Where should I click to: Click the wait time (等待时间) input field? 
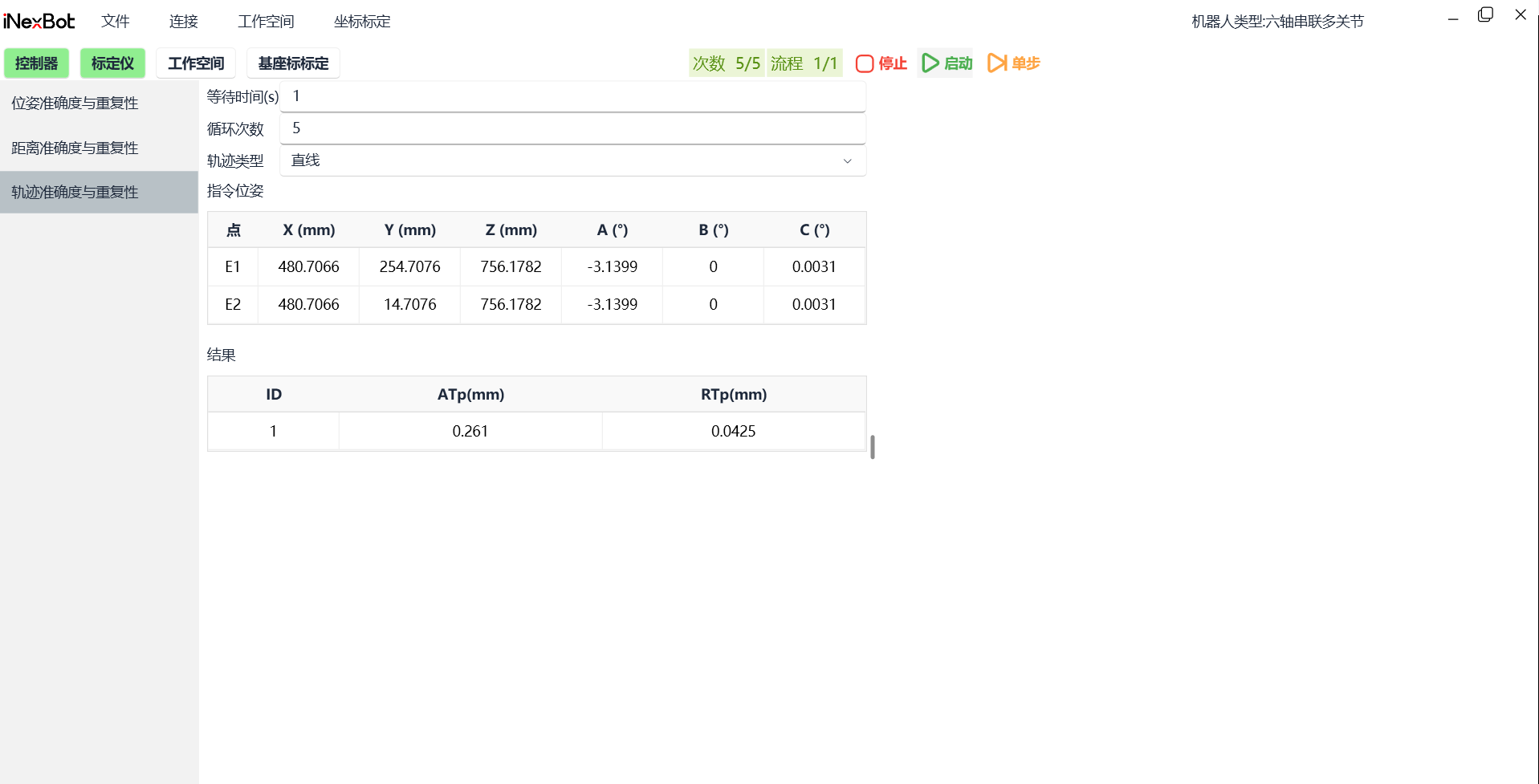[x=572, y=96]
